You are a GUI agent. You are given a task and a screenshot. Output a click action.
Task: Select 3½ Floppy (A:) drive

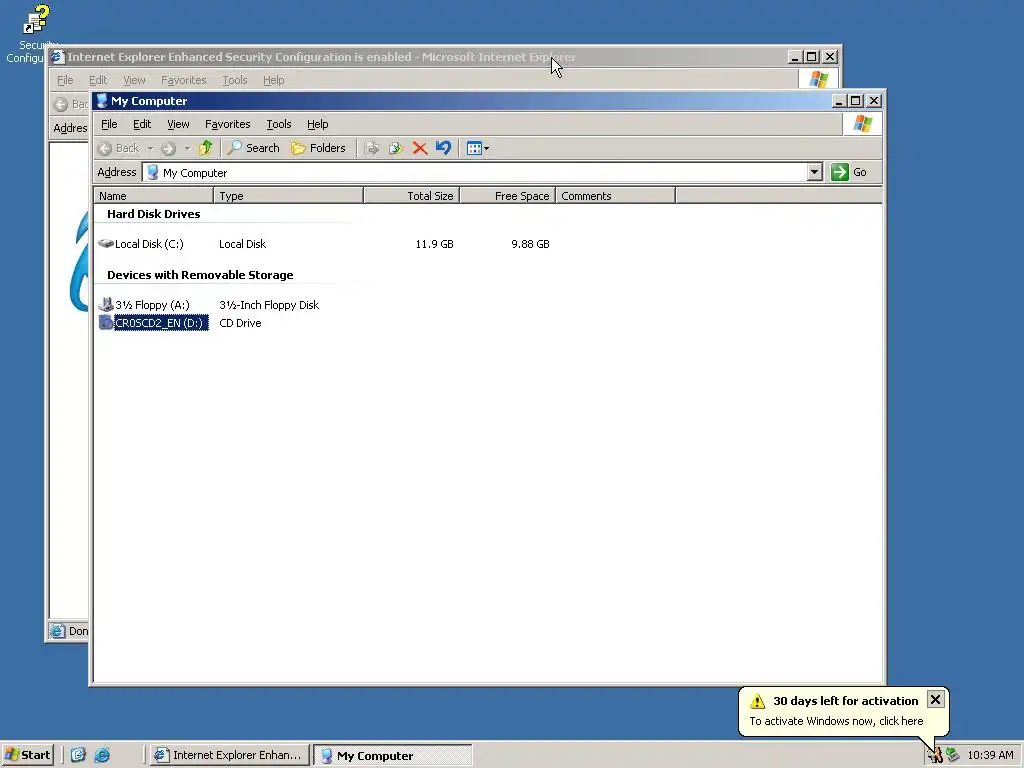tap(144, 305)
